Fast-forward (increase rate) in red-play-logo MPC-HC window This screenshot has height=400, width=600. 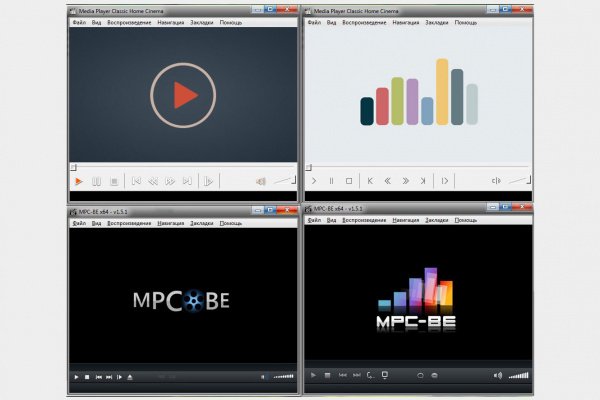pos(170,181)
